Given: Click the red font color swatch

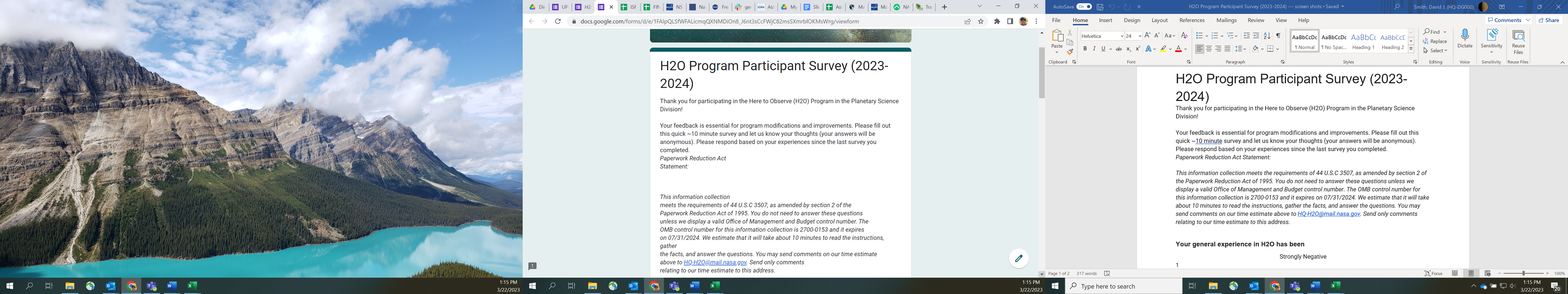Looking at the screenshot, I should [1178, 49].
